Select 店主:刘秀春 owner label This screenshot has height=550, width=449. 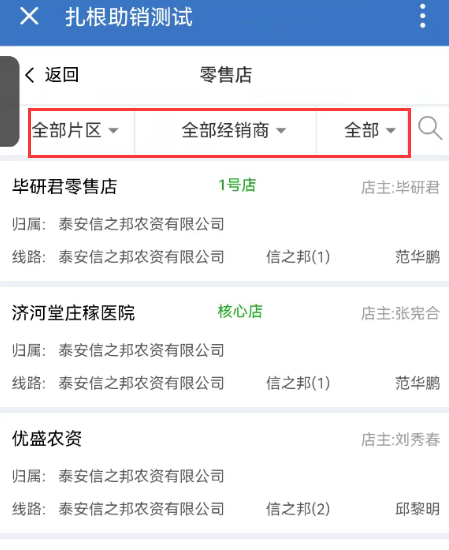(400, 439)
